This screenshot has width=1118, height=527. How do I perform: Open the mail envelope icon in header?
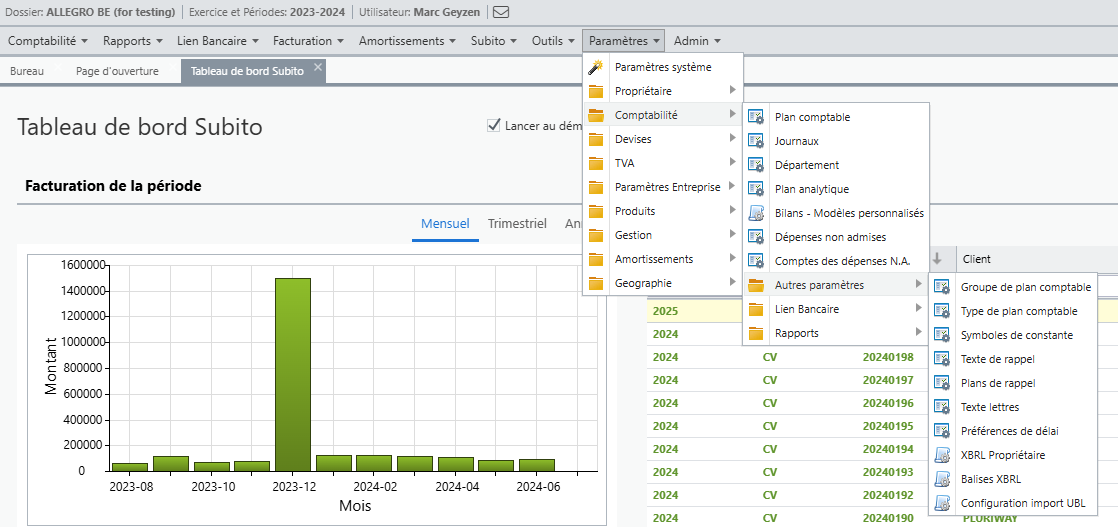[501, 12]
